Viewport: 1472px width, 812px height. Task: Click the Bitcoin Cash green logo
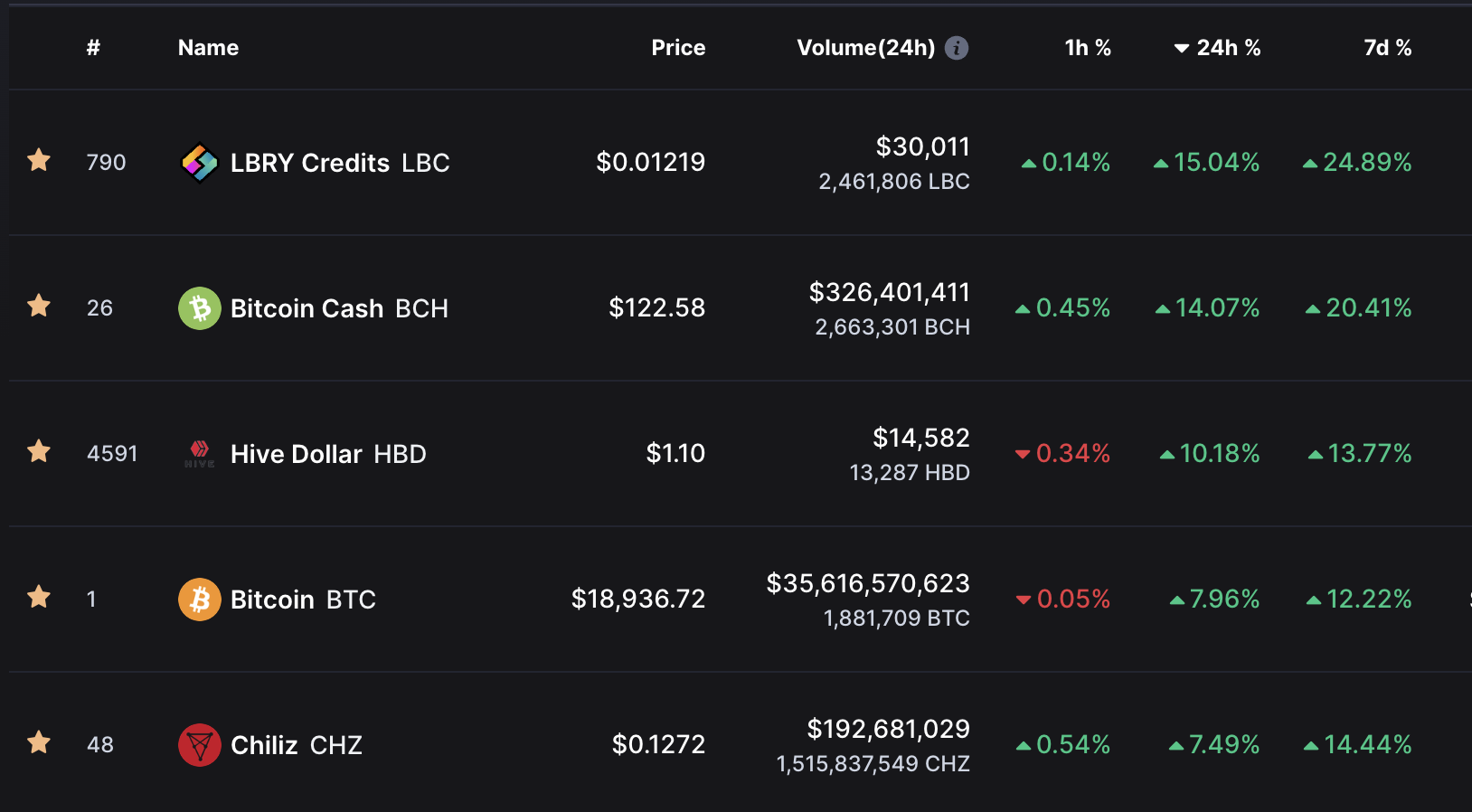200,308
